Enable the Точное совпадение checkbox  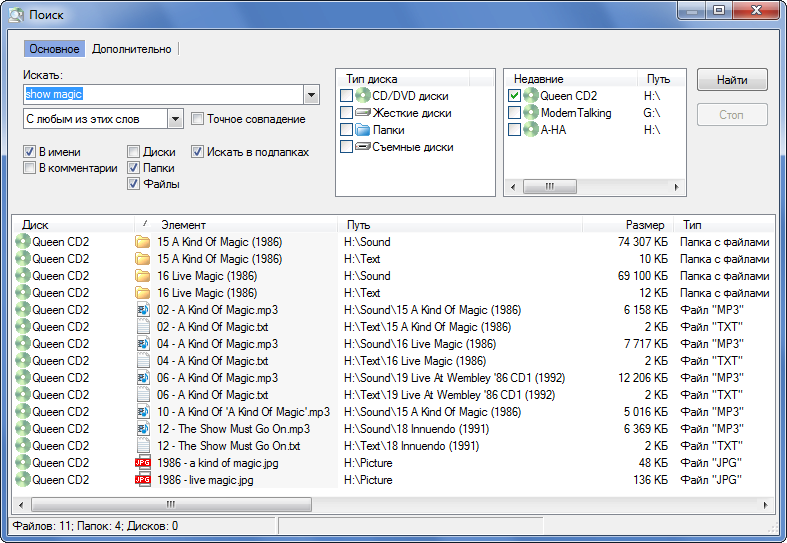198,119
